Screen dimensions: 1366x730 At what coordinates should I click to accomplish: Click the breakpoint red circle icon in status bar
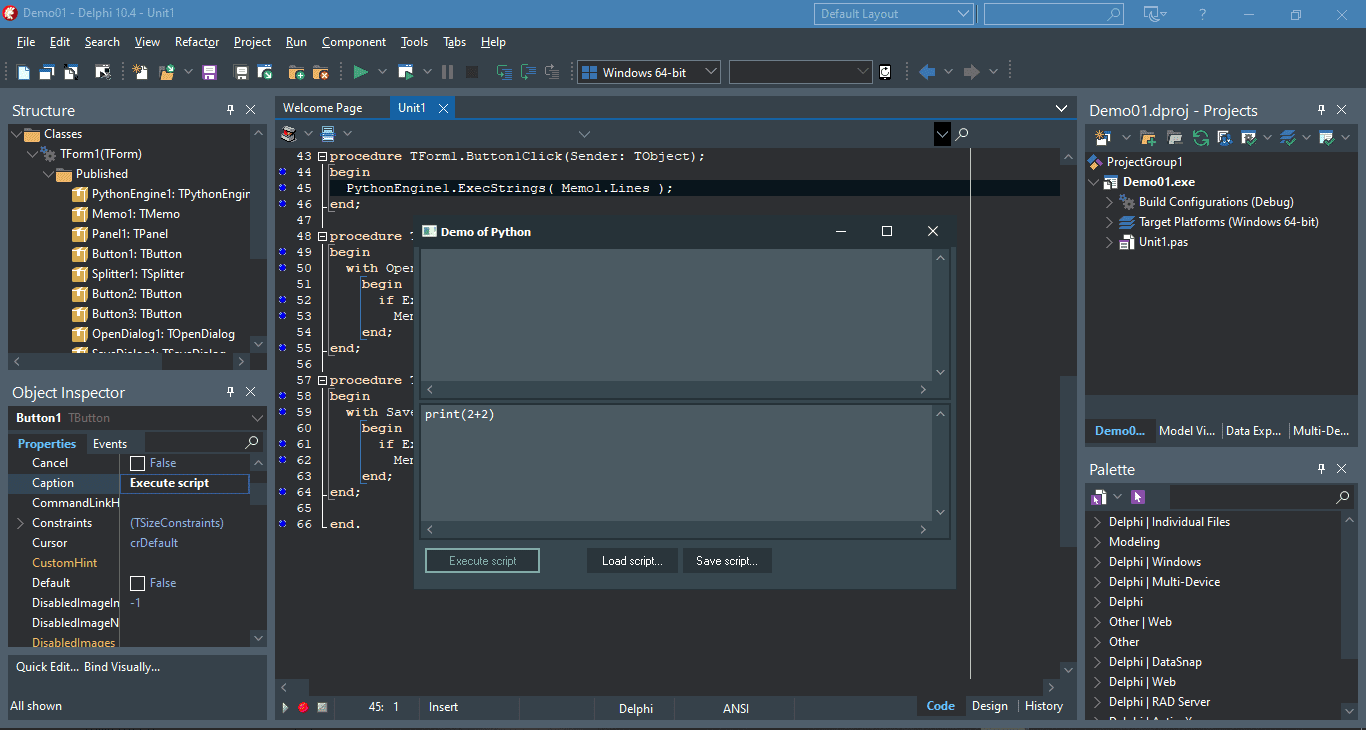[x=303, y=707]
